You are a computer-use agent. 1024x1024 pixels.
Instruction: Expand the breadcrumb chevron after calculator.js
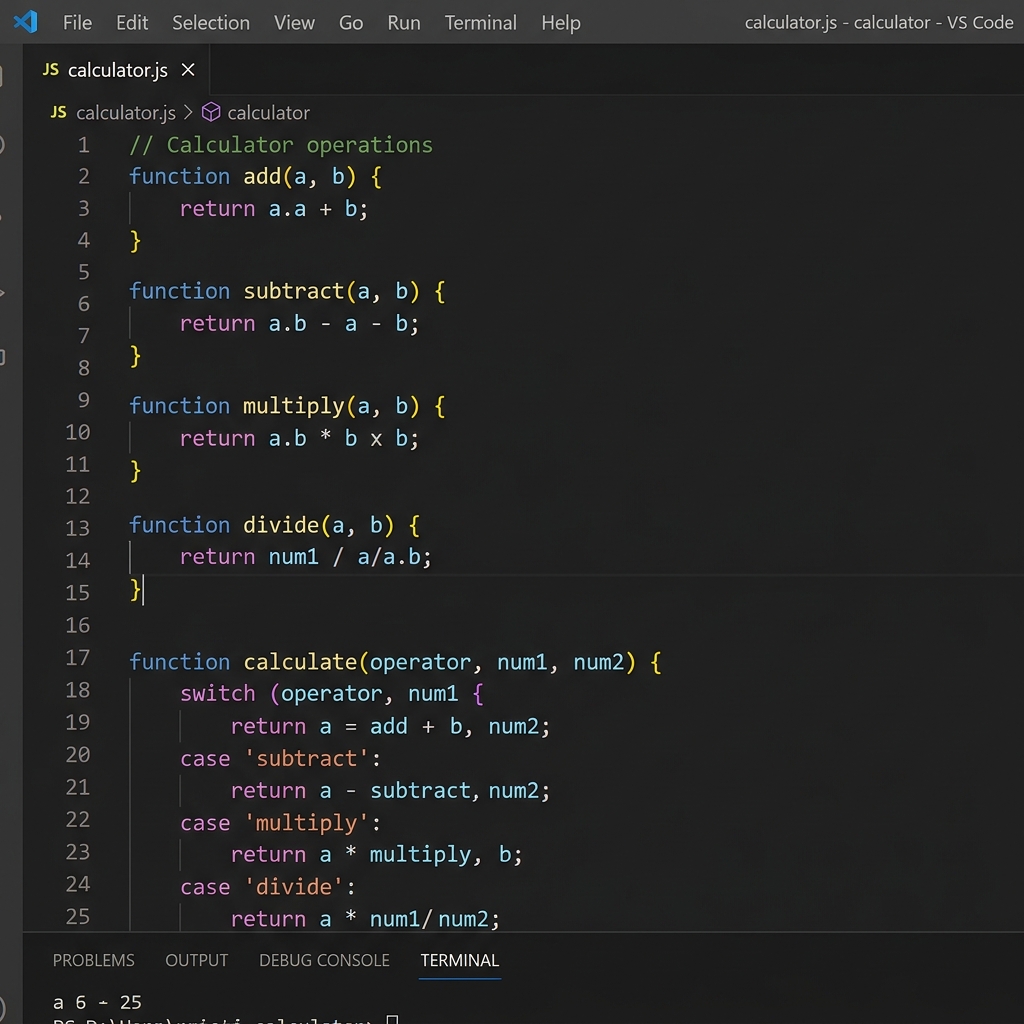pyautogui.click(x=188, y=112)
